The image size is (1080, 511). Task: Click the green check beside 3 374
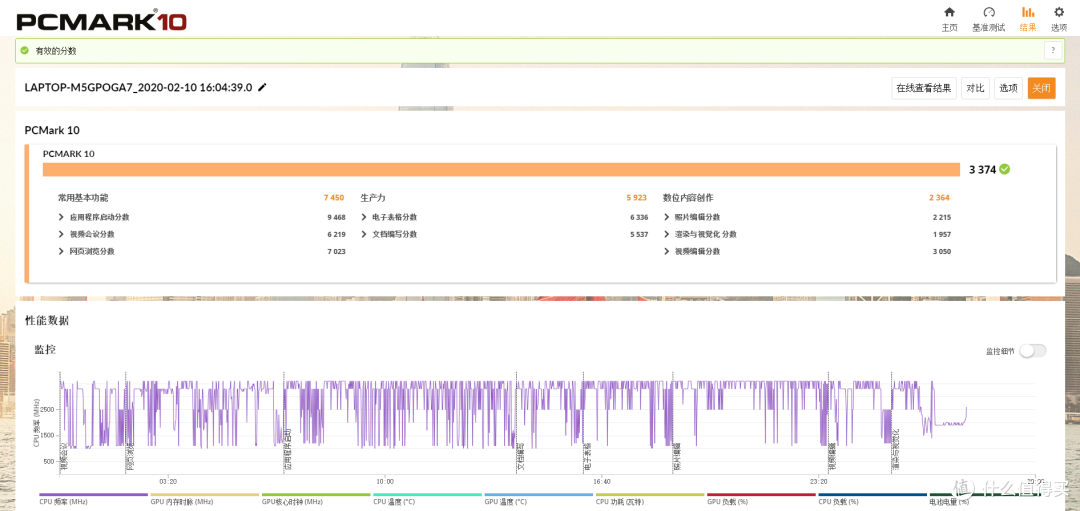(x=1005, y=169)
